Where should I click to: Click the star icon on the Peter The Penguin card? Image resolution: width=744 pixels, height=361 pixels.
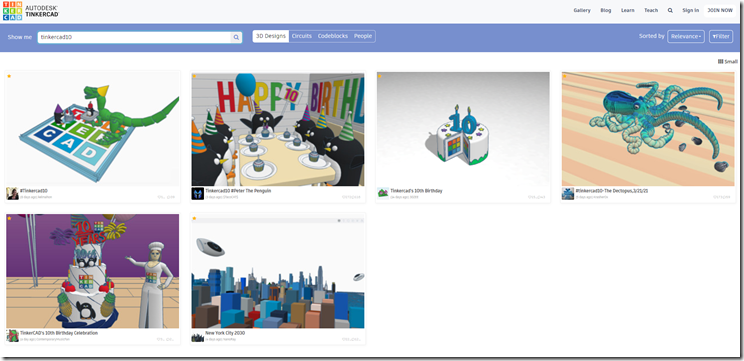pyautogui.click(x=194, y=76)
